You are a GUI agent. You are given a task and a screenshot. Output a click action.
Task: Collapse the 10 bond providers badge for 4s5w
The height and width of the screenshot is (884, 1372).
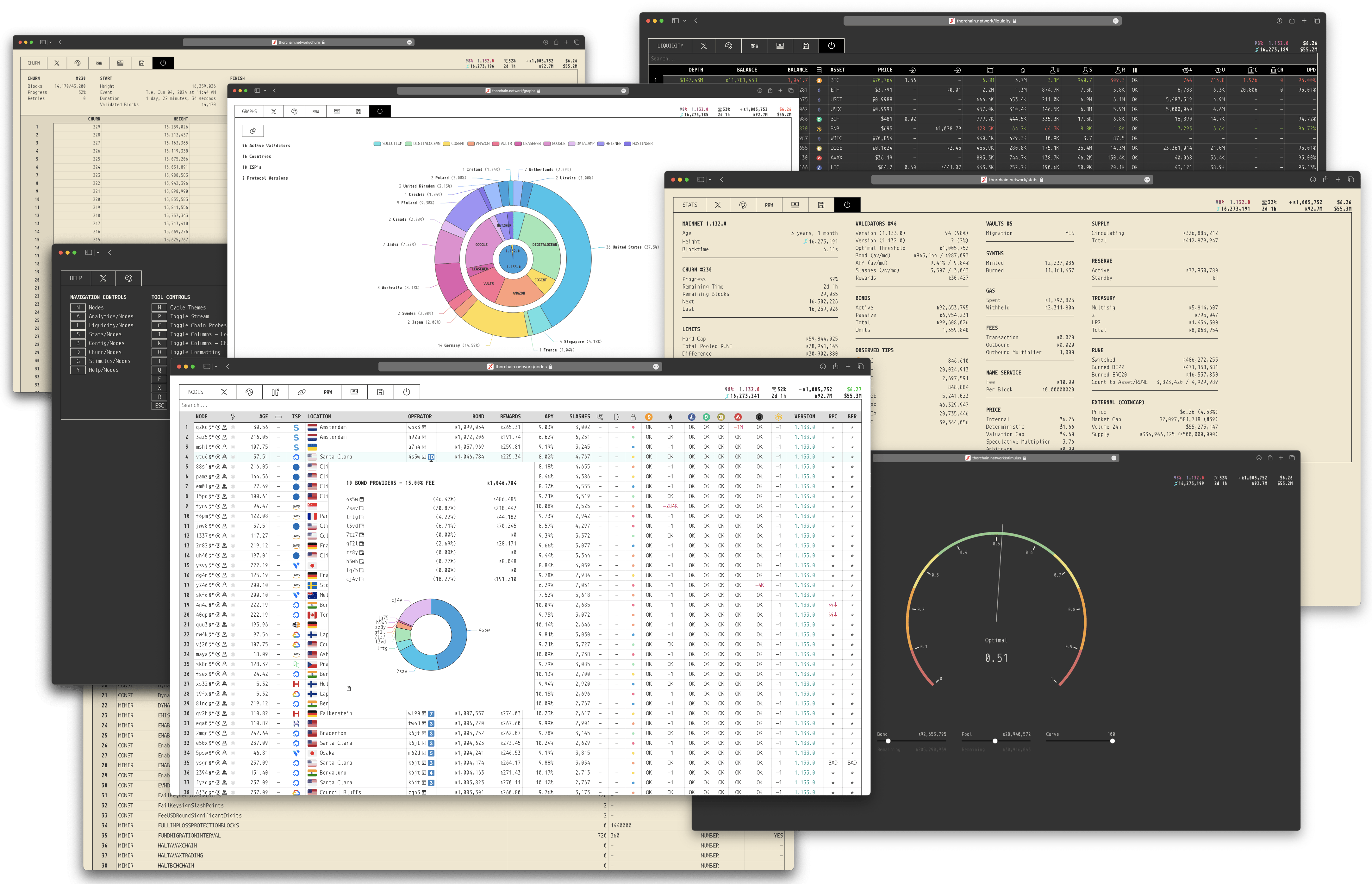coord(431,457)
